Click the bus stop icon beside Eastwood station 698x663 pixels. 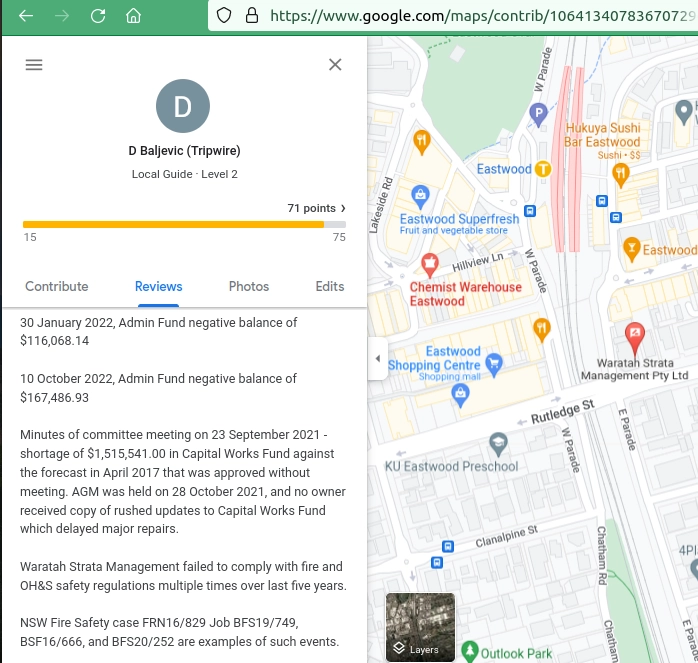coord(530,211)
